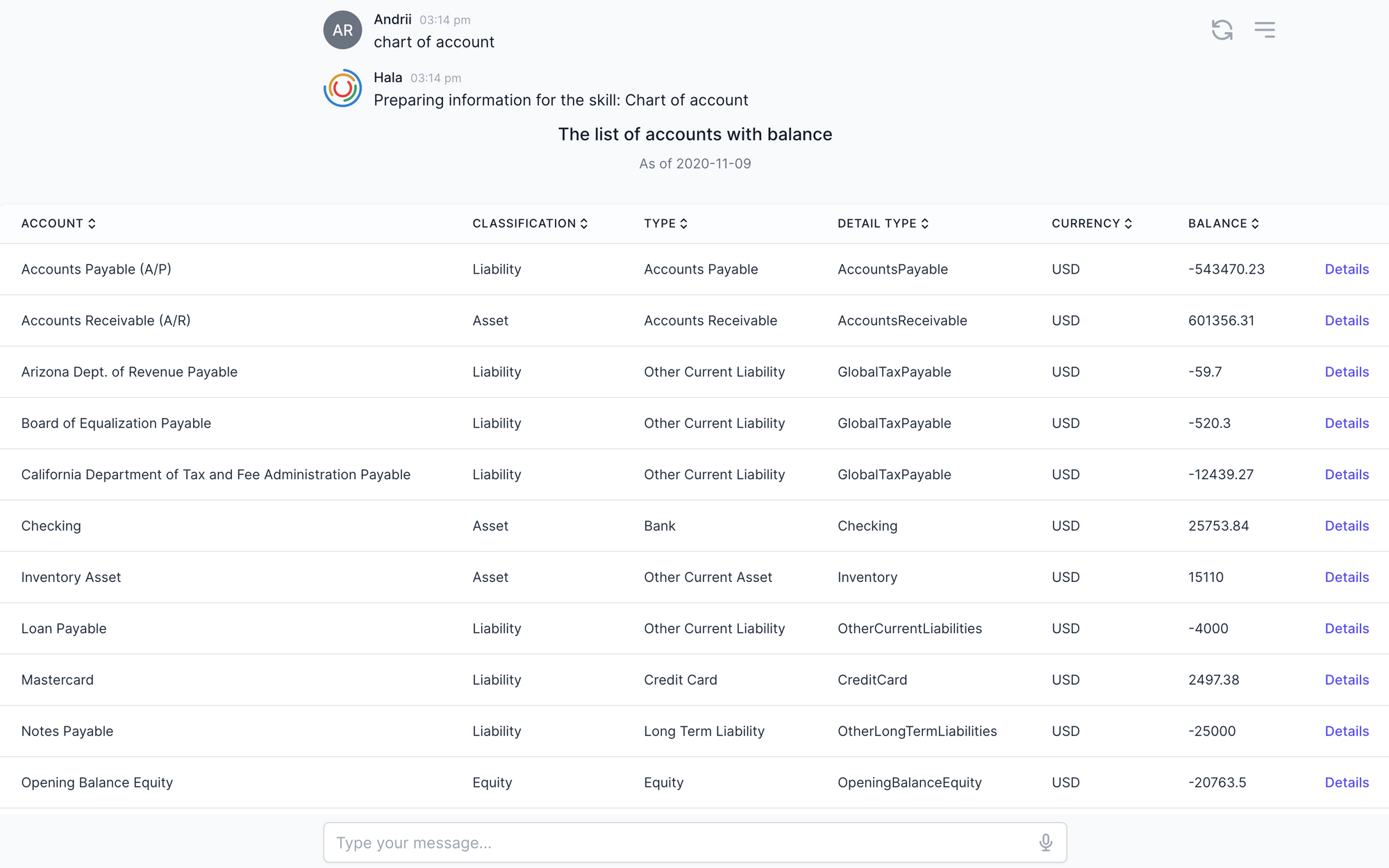
Task: Open Details for Notes Payable
Action: (1347, 732)
